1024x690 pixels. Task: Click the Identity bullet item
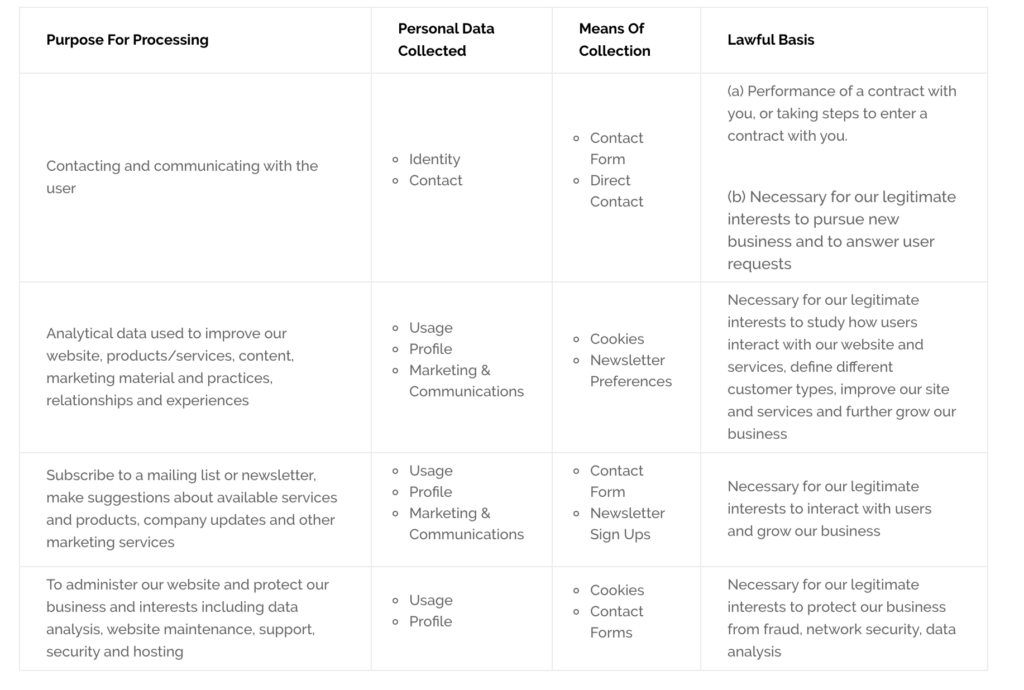(x=434, y=159)
